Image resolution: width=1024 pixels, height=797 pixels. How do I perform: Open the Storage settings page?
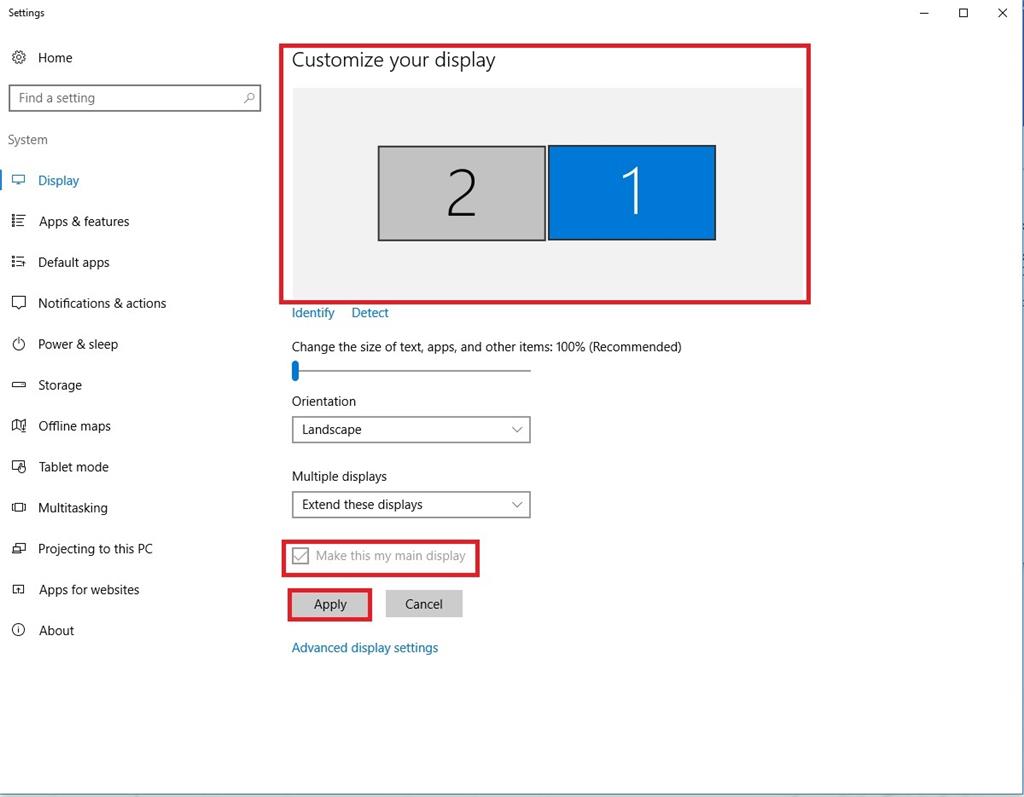click(60, 385)
